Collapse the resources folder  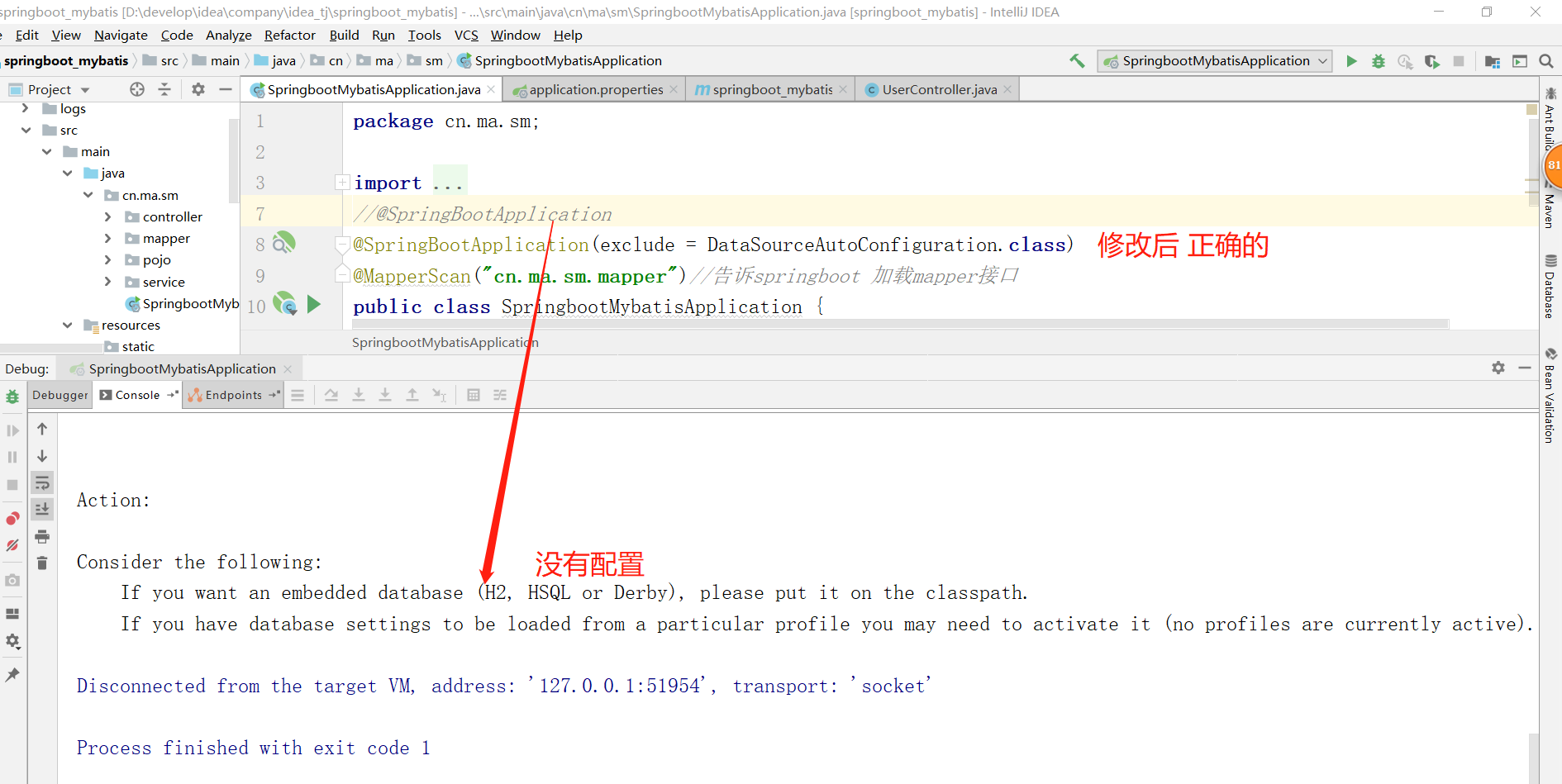point(67,325)
